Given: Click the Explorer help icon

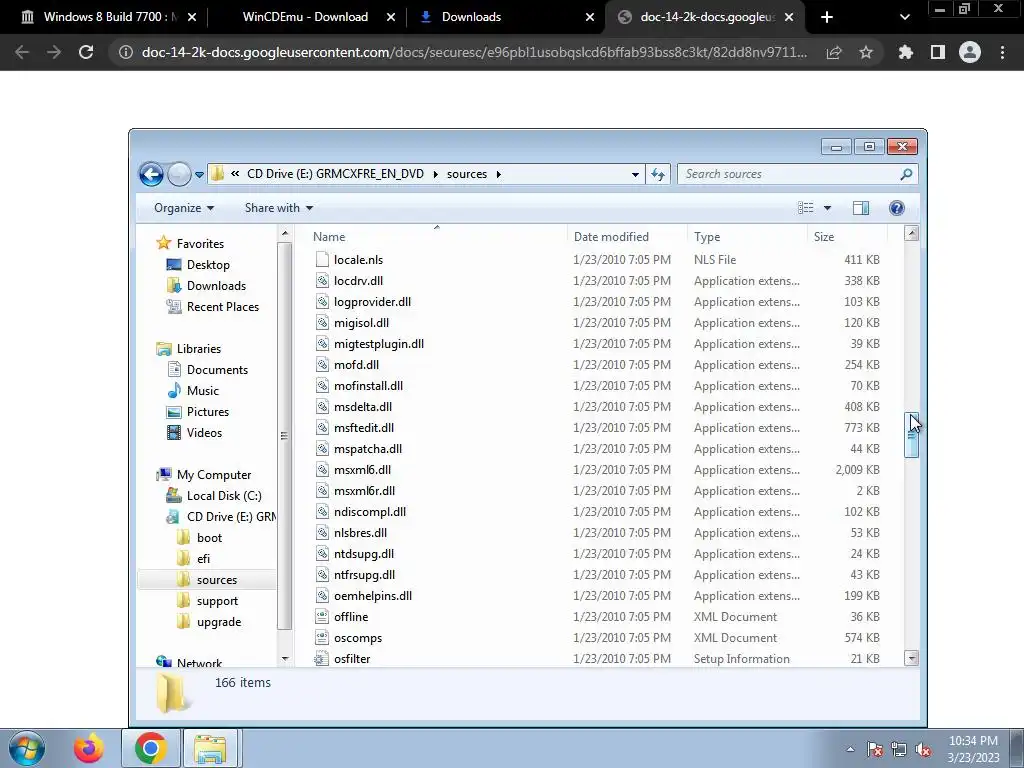Looking at the screenshot, I should pos(897,208).
